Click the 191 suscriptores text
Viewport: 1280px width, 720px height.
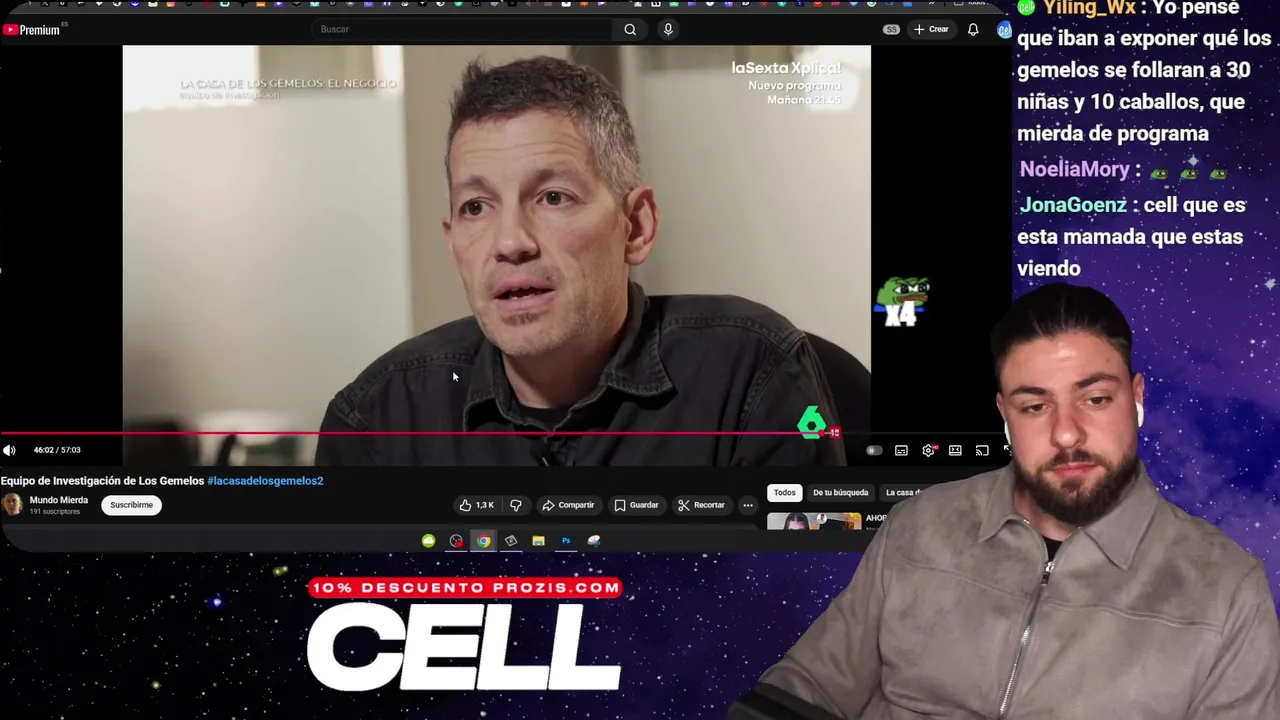click(55, 512)
